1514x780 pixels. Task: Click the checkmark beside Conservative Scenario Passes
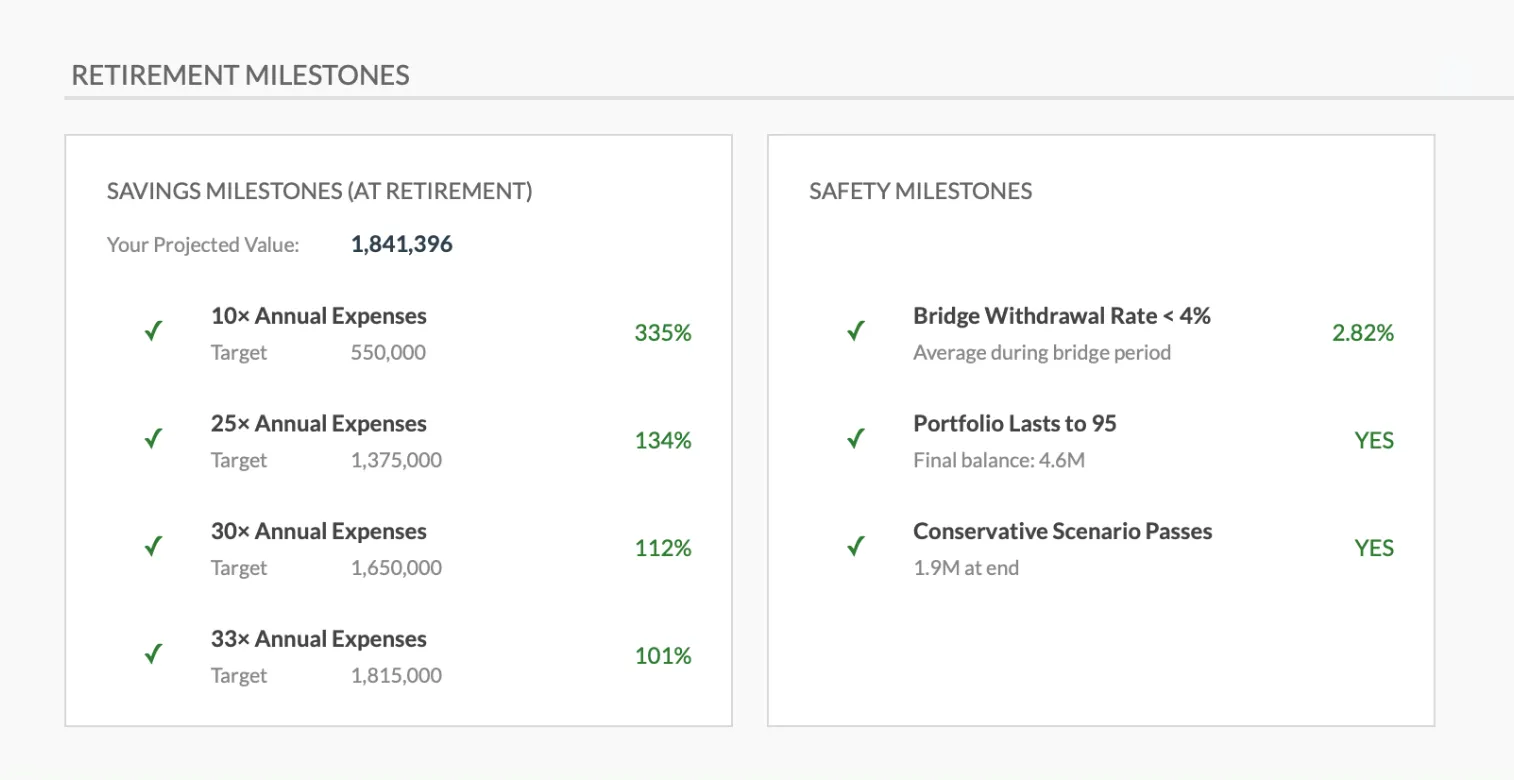pyautogui.click(x=855, y=546)
